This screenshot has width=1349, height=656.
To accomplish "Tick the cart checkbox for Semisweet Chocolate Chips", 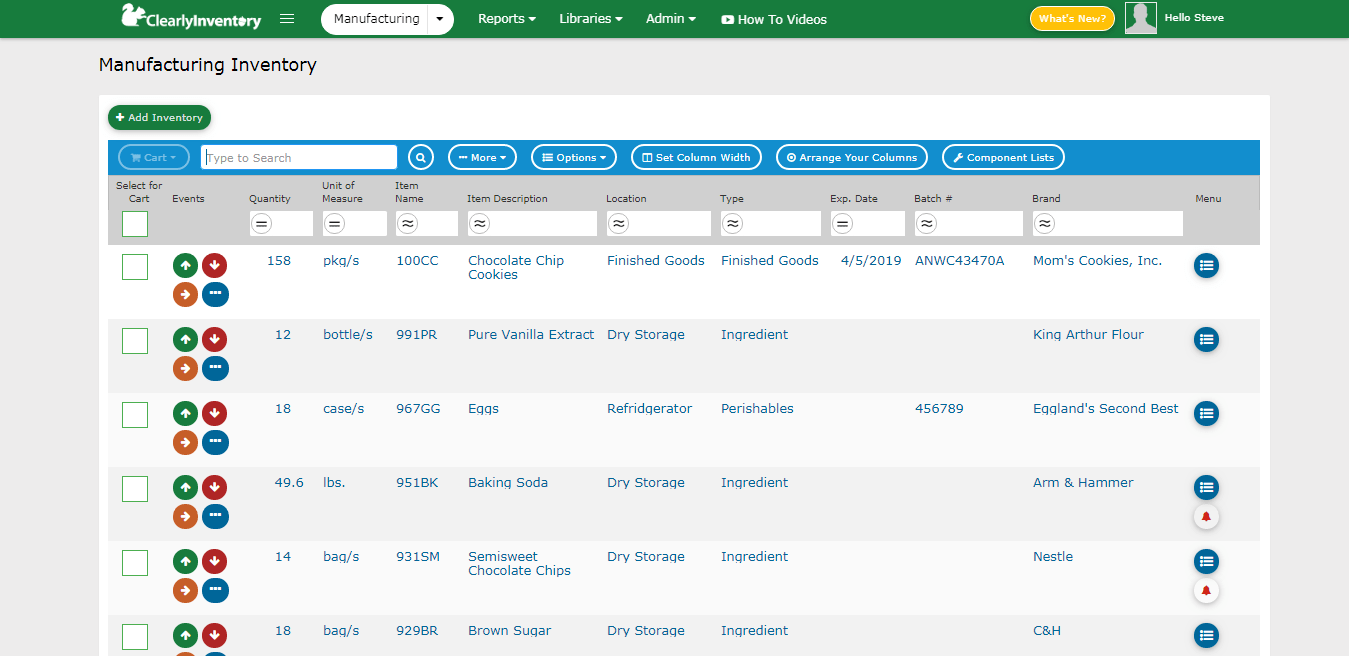I will click(x=134, y=562).
